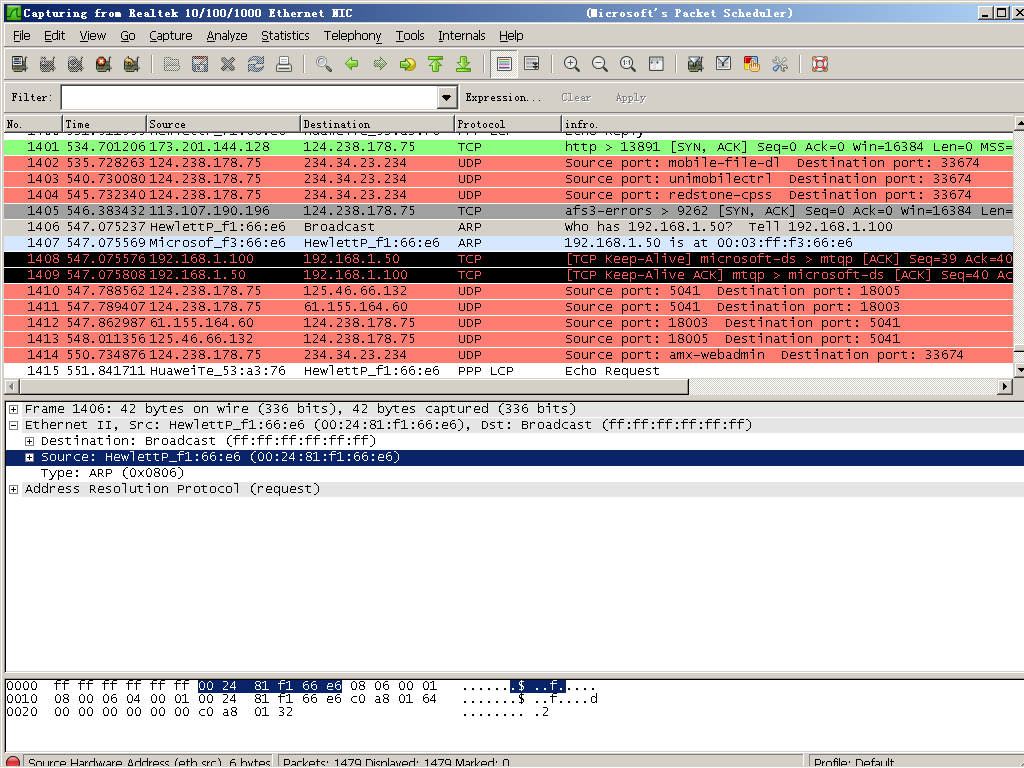Click packet list scroll left arrow
The height and width of the screenshot is (768, 1024).
(11, 387)
